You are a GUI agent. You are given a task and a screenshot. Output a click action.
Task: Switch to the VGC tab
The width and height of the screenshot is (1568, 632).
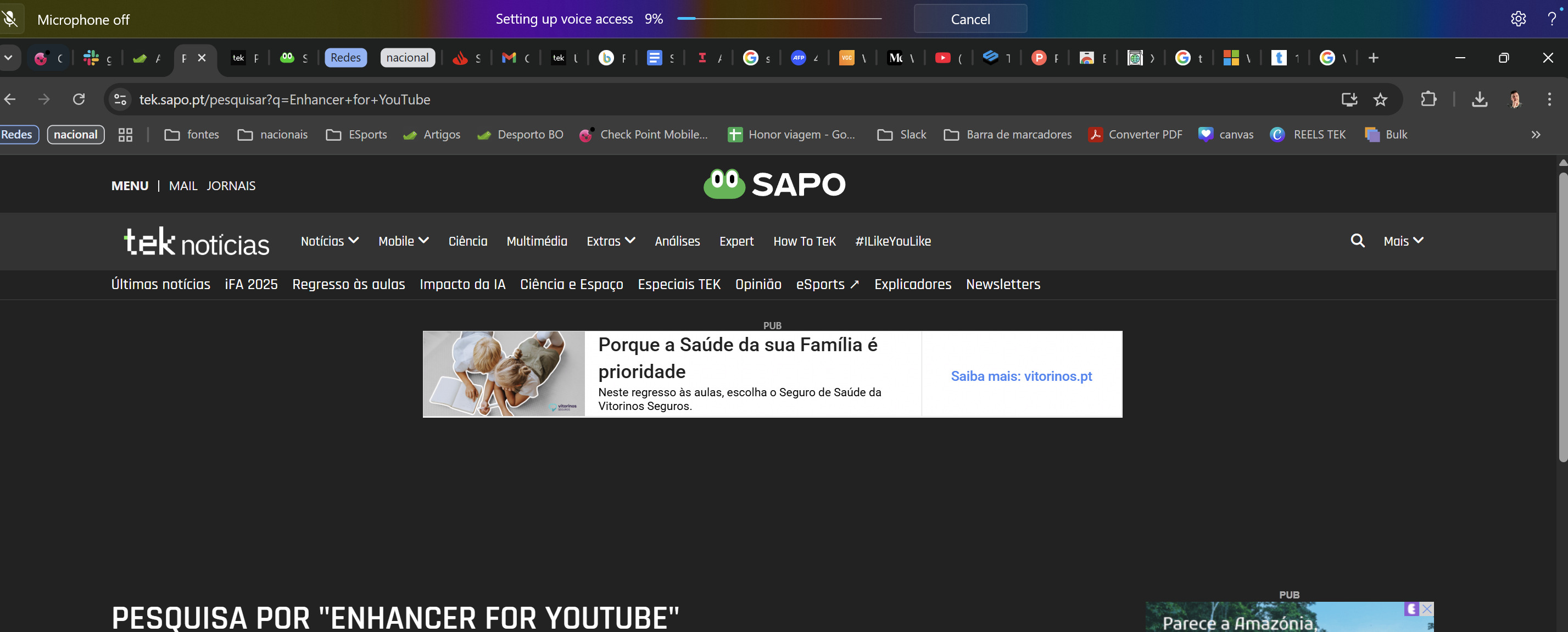pyautogui.click(x=853, y=58)
